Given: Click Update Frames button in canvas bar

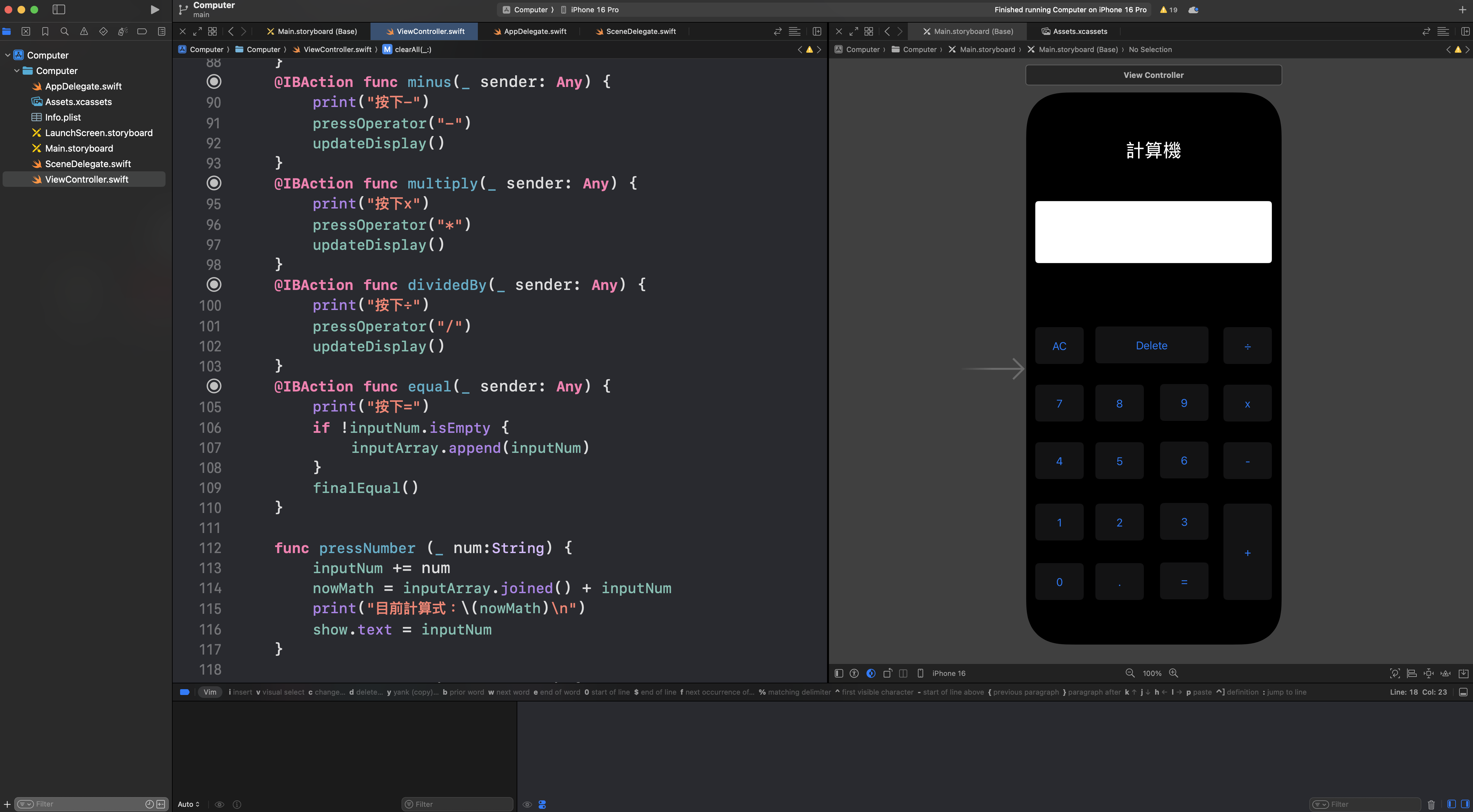Looking at the screenshot, I should pyautogui.click(x=1395, y=673).
